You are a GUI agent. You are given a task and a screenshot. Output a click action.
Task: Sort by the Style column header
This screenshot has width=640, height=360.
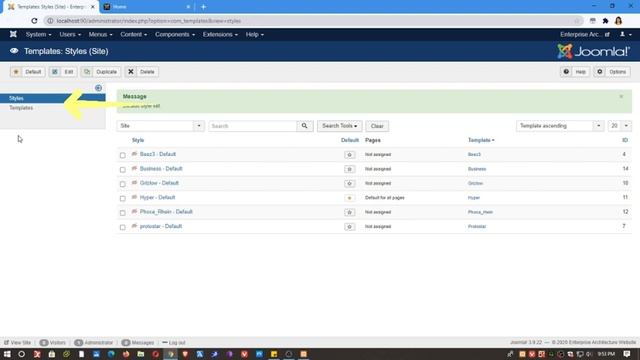click(x=138, y=140)
